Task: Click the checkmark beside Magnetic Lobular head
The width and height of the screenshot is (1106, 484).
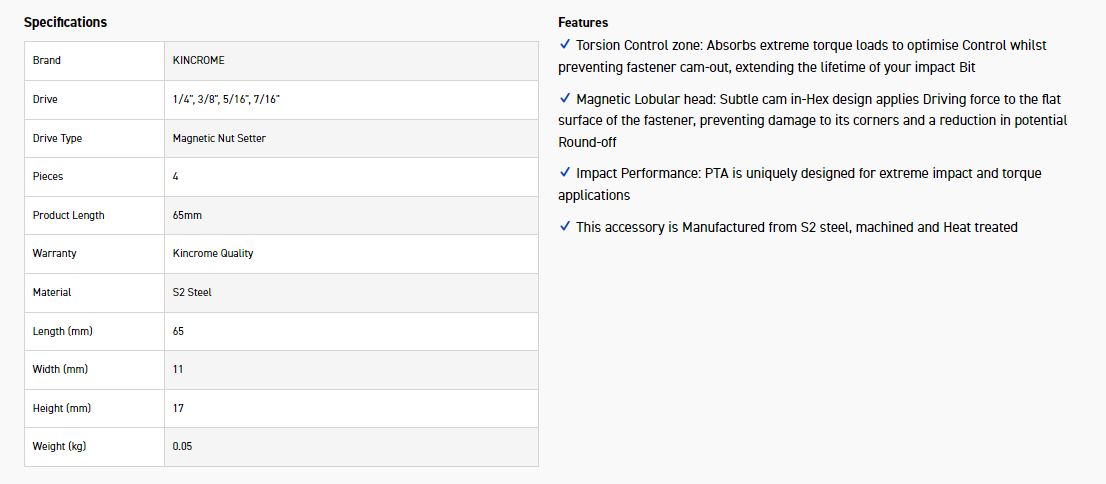Action: pyautogui.click(x=565, y=99)
